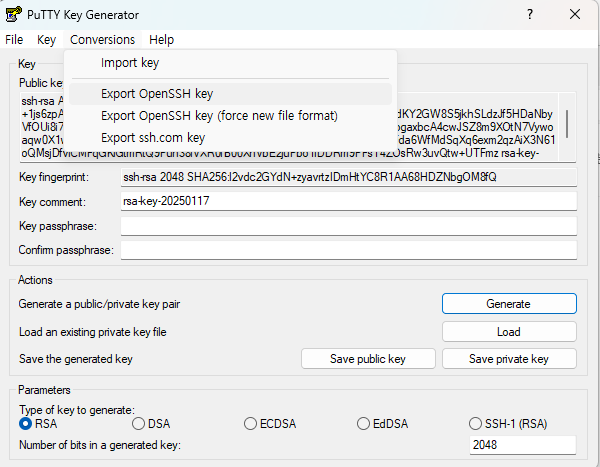Click 'Generate a public/private key pair' label

(99, 304)
